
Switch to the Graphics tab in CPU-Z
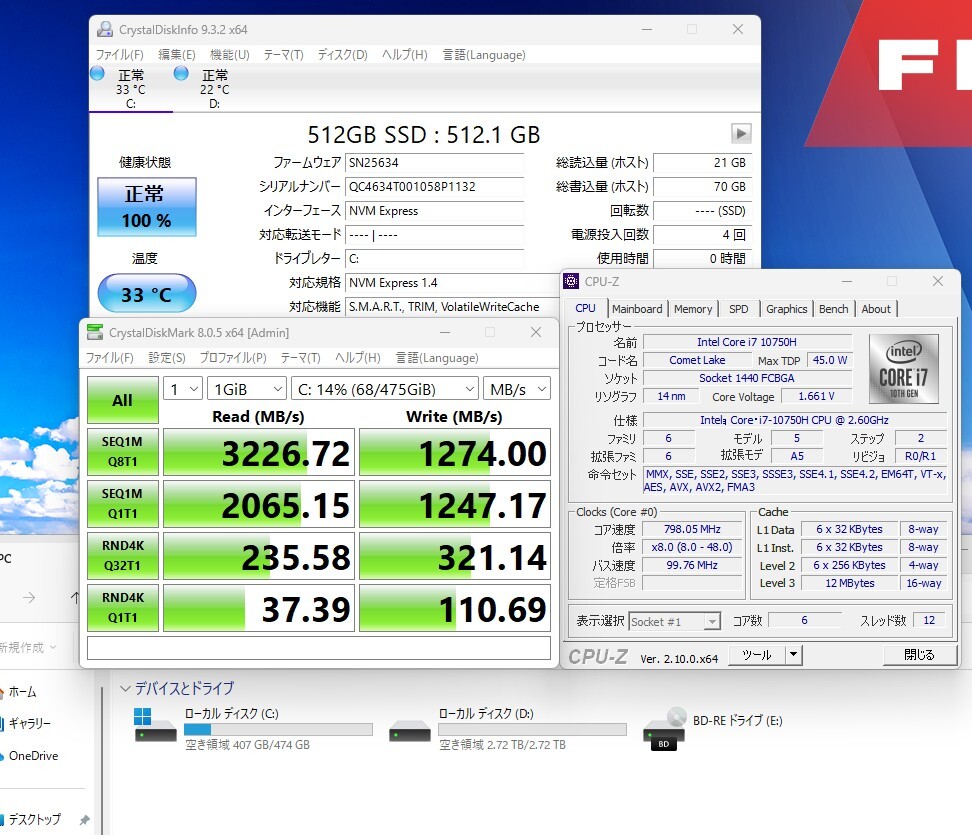click(x=786, y=309)
